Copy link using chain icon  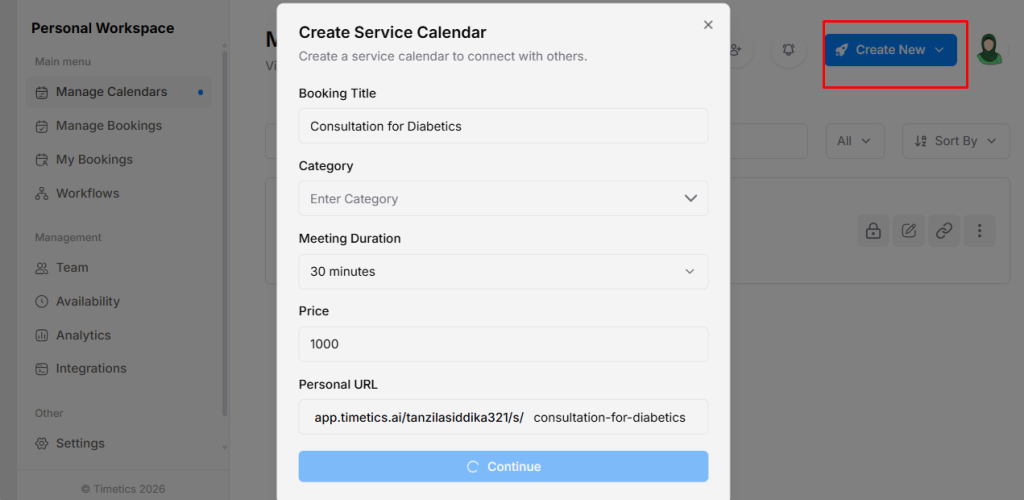point(943,231)
